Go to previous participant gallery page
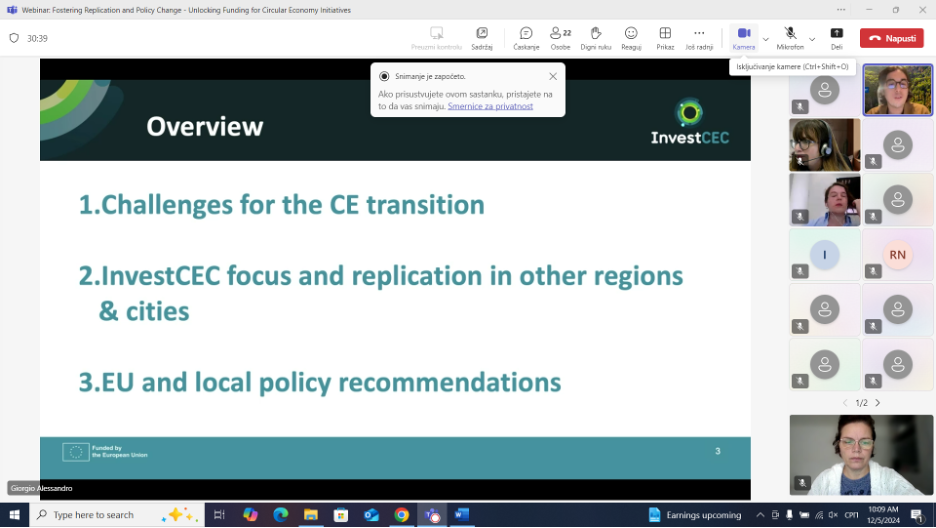Viewport: 936px width, 528px height. point(844,403)
